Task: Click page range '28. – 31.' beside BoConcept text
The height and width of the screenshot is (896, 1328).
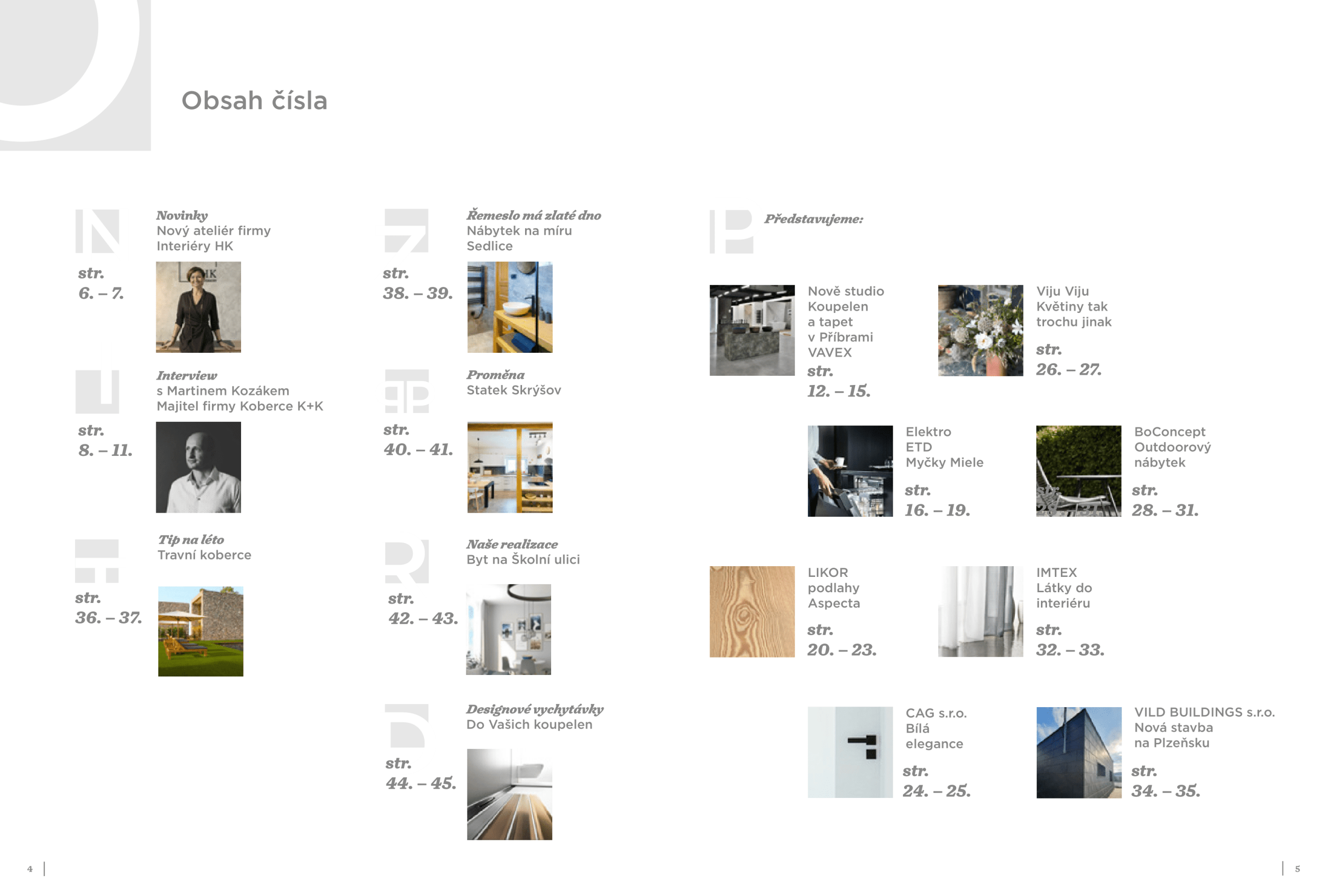Action: click(1165, 511)
